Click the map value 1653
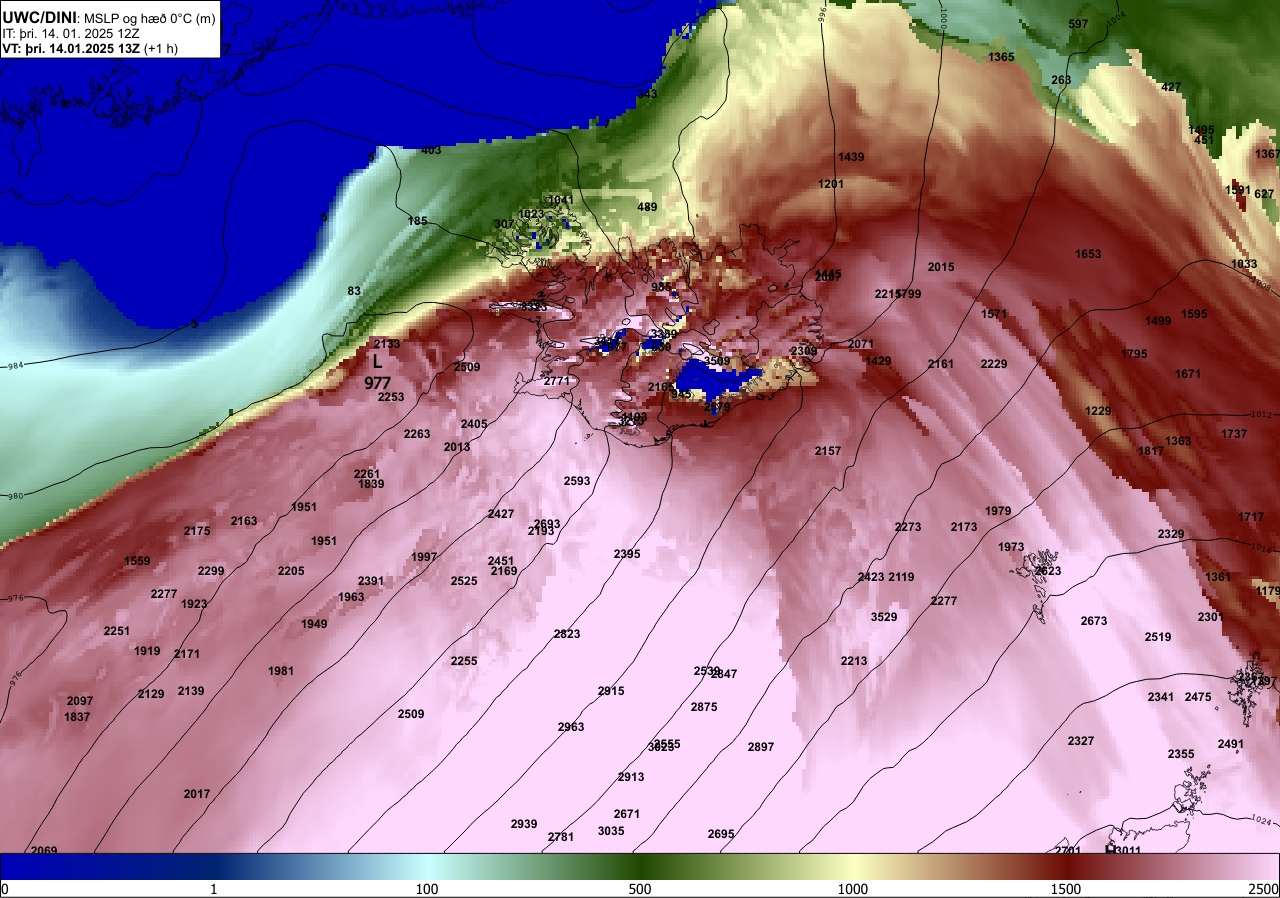Image resolution: width=1280 pixels, height=898 pixels. point(1088,254)
